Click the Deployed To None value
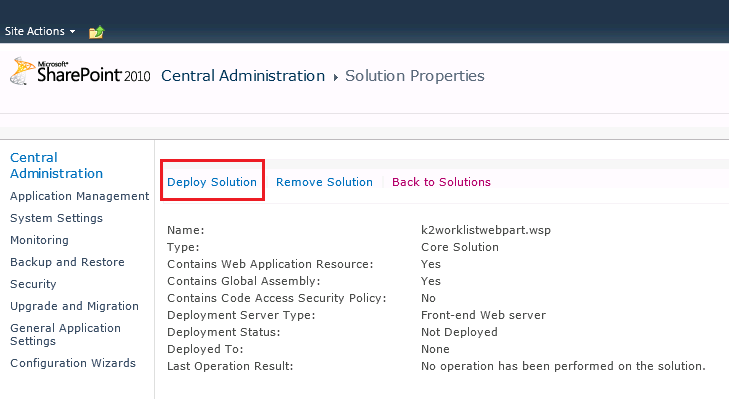 coord(435,349)
